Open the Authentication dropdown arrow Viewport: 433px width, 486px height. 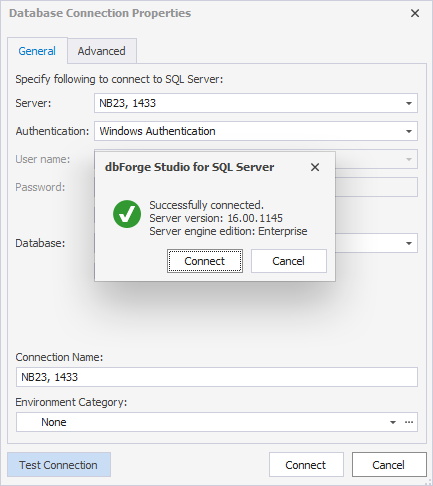409,131
